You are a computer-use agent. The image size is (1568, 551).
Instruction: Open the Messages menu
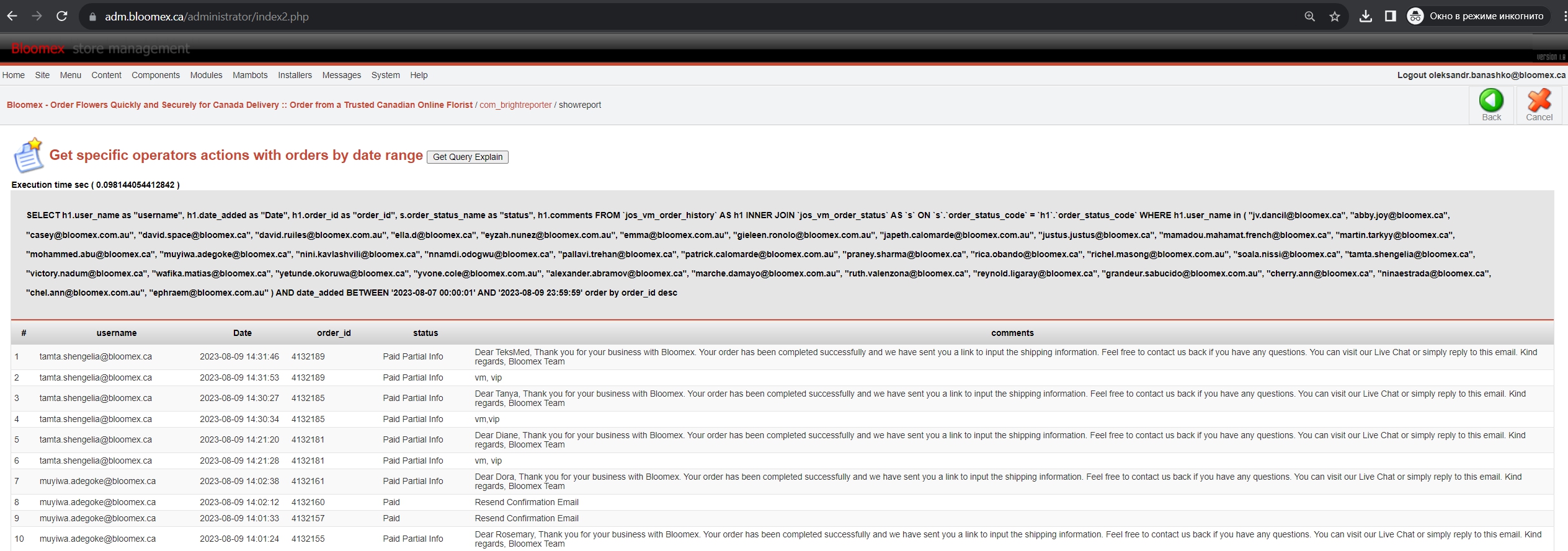coord(342,75)
